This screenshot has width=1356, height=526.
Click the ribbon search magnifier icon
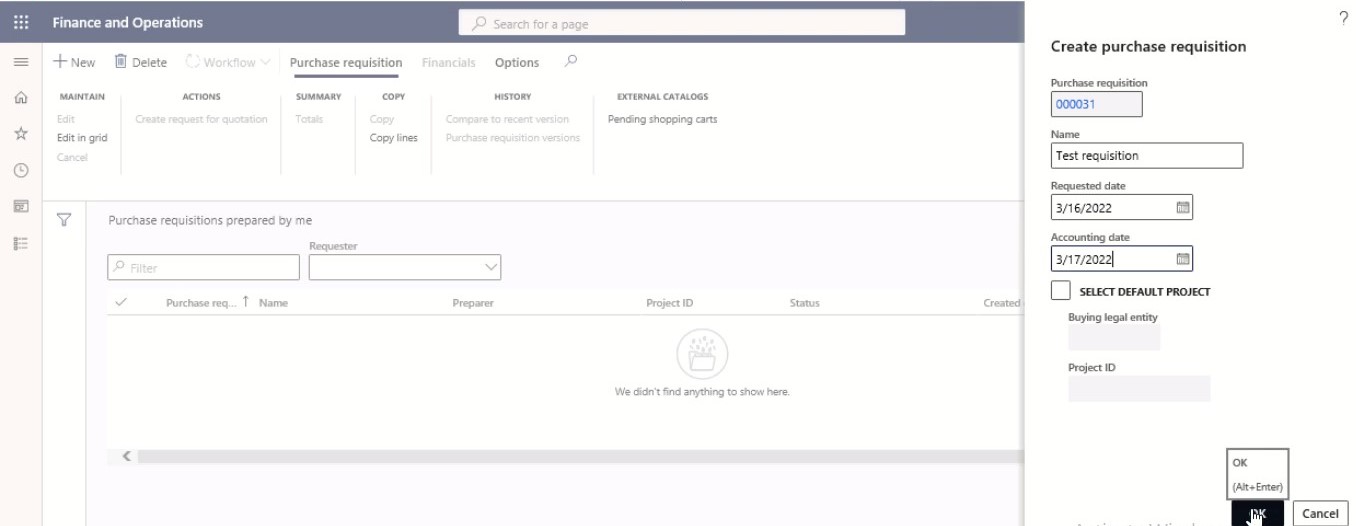tap(570, 61)
